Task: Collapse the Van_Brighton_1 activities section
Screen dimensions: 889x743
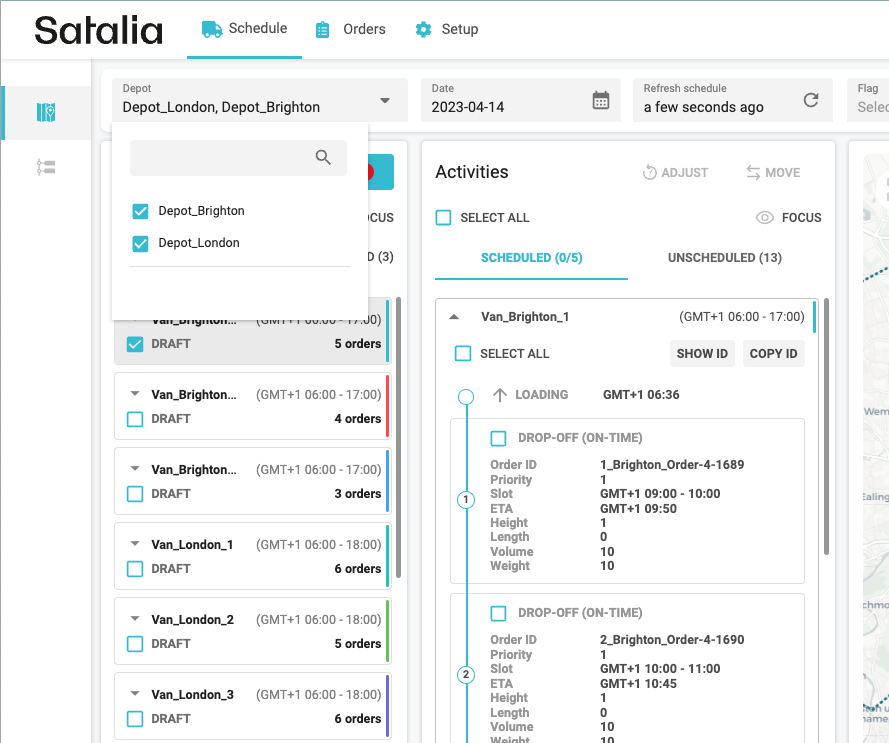Action: (454, 317)
